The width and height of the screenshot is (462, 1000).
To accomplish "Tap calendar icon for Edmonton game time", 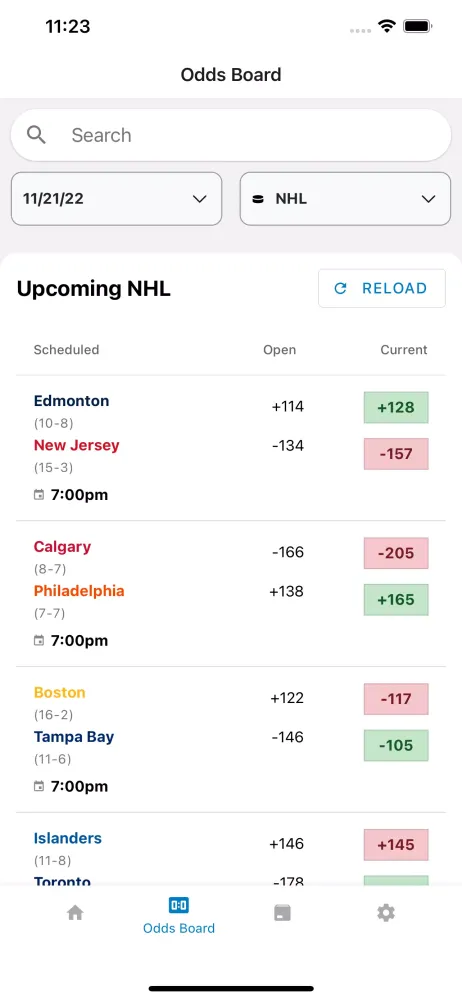I will 39,495.
